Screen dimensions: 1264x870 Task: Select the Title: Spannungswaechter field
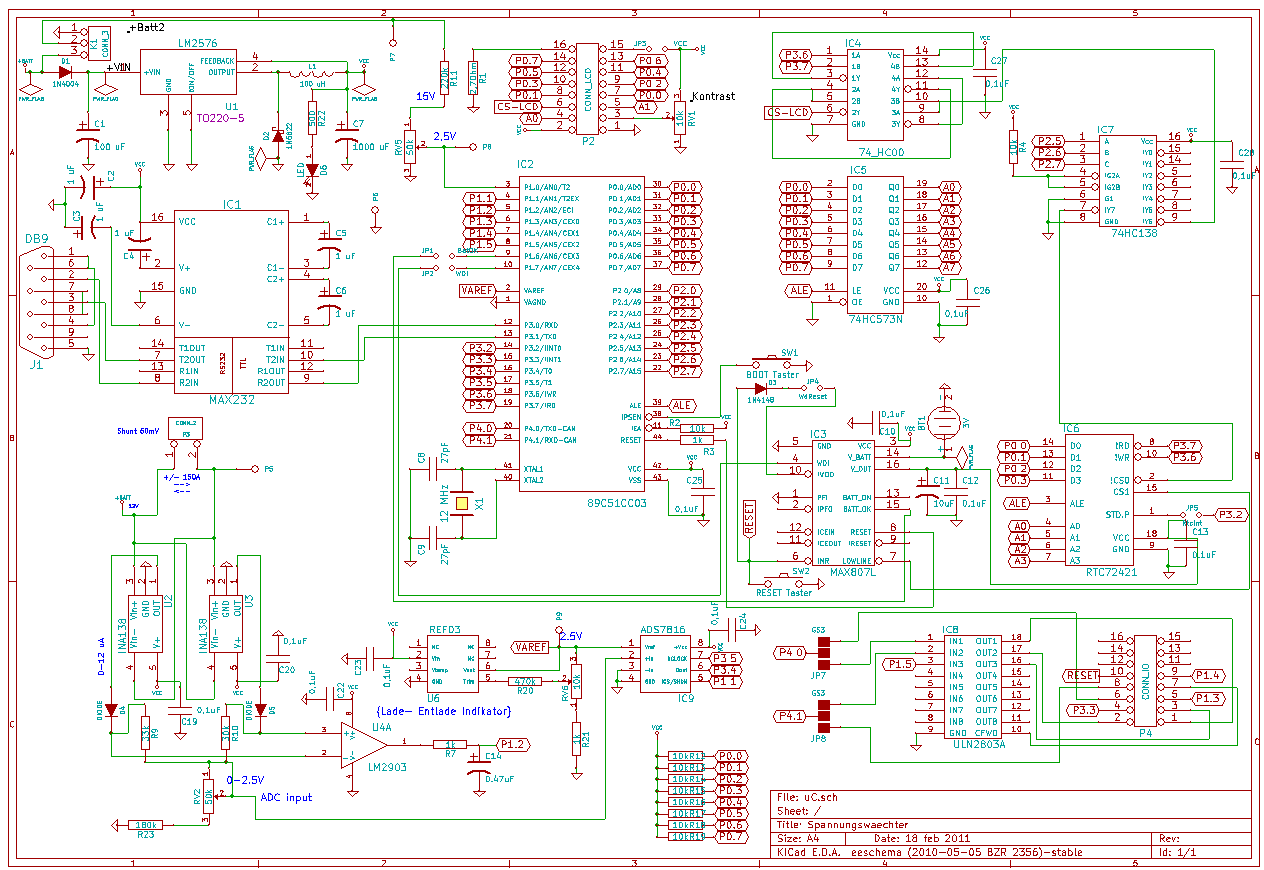pyautogui.click(x=842, y=825)
